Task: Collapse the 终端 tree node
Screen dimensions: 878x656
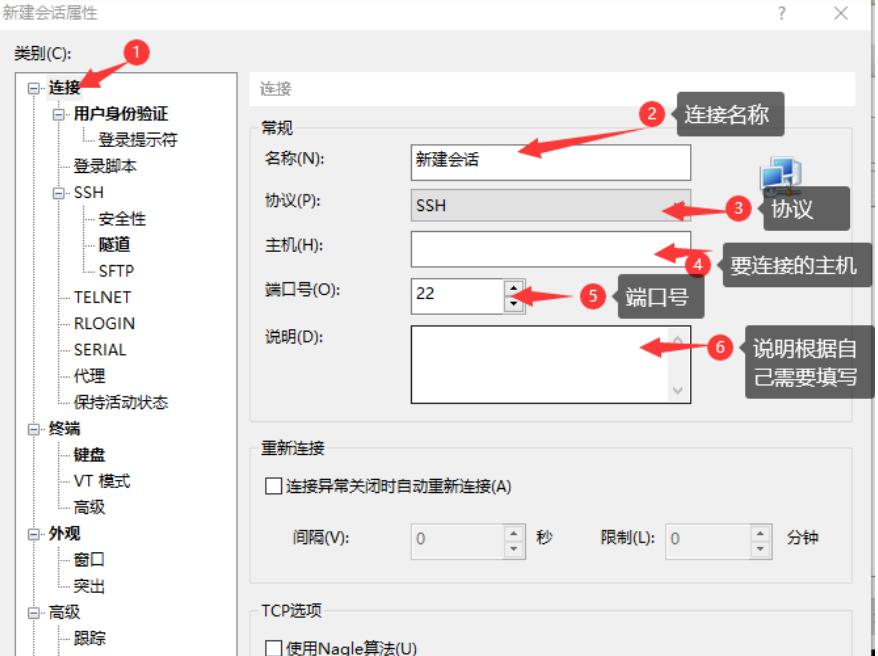Action: (34, 429)
